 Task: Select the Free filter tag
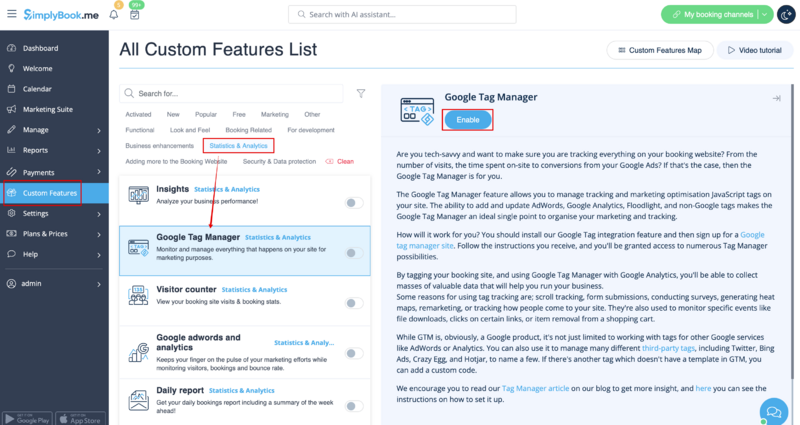tap(239, 114)
